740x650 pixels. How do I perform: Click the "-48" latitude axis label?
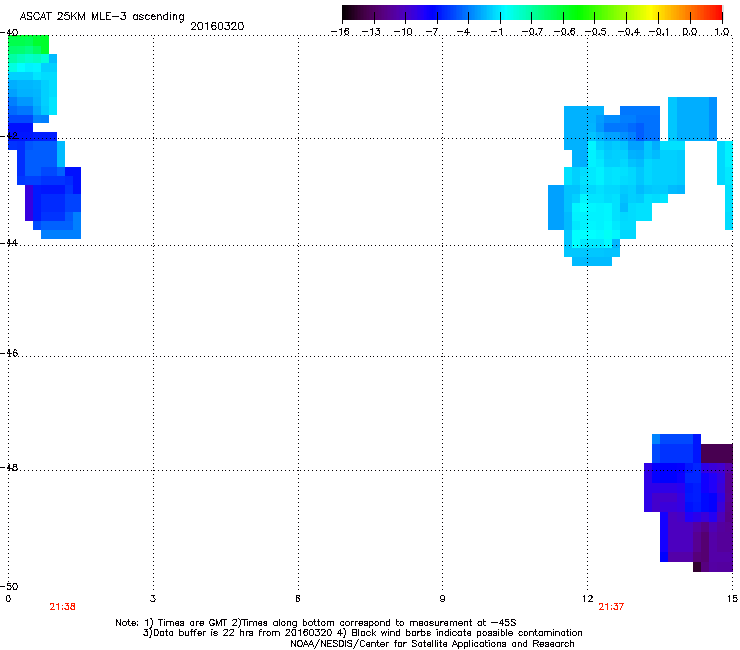[9, 467]
